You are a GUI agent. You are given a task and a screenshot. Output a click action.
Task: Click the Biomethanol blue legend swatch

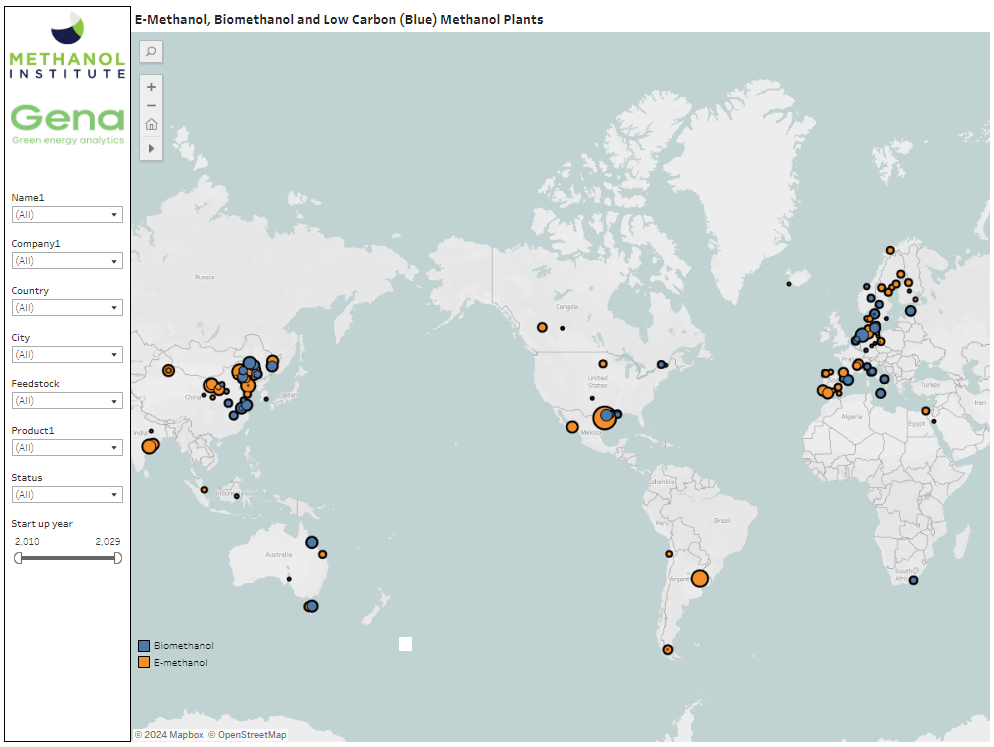(144, 646)
